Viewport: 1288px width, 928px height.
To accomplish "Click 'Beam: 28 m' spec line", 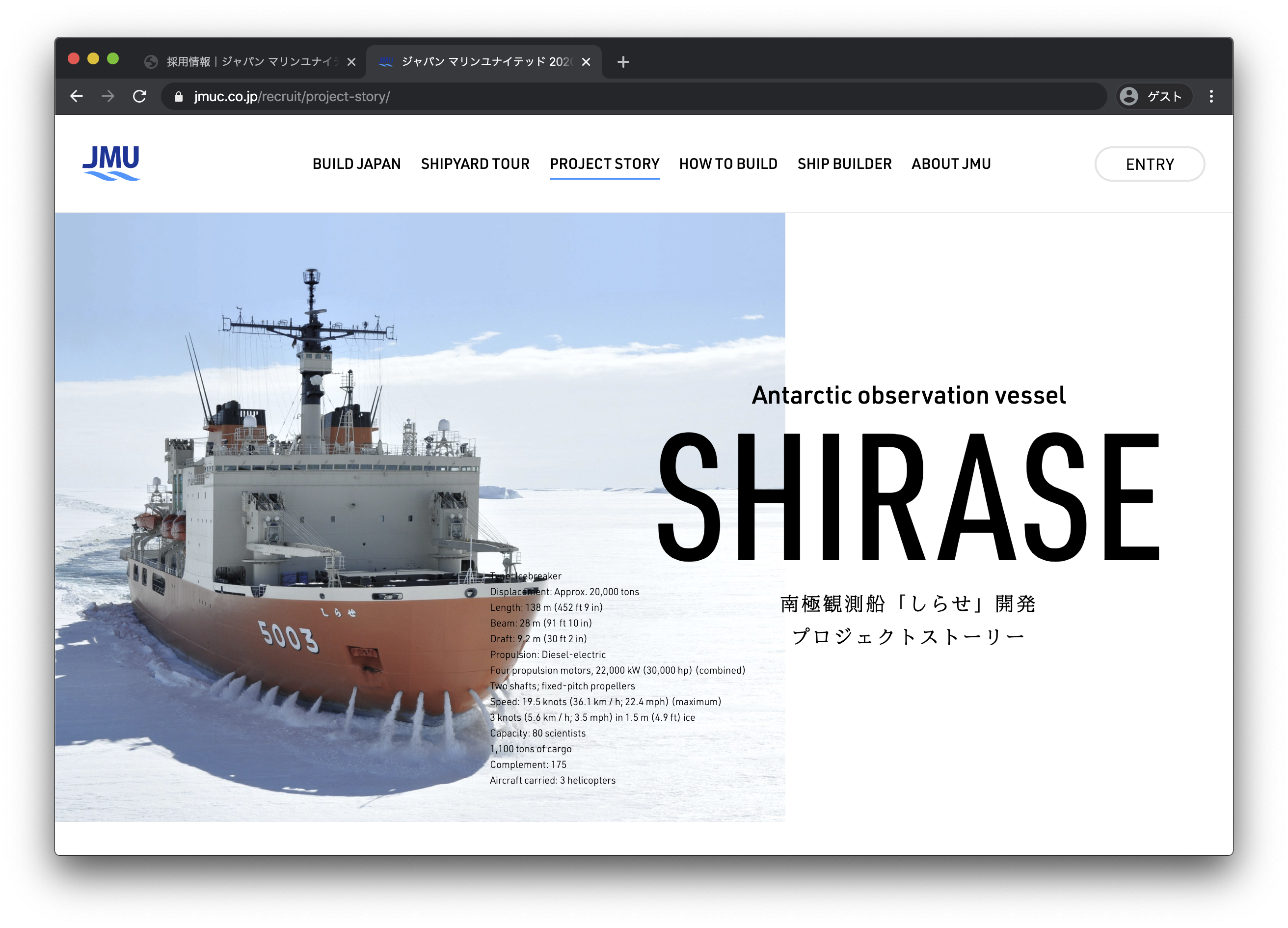I will point(540,623).
